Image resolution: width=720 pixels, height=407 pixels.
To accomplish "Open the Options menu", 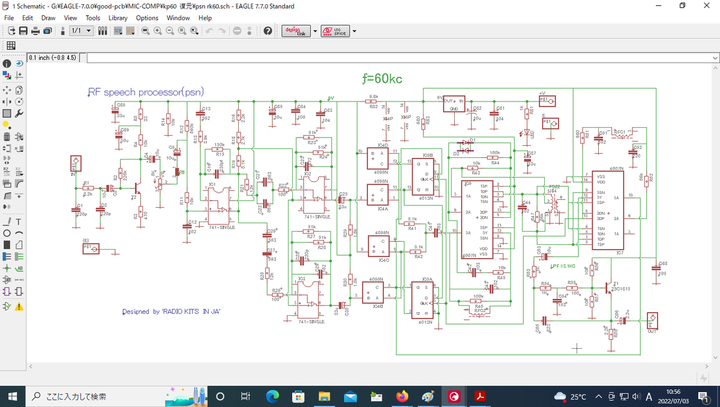I will [147, 18].
